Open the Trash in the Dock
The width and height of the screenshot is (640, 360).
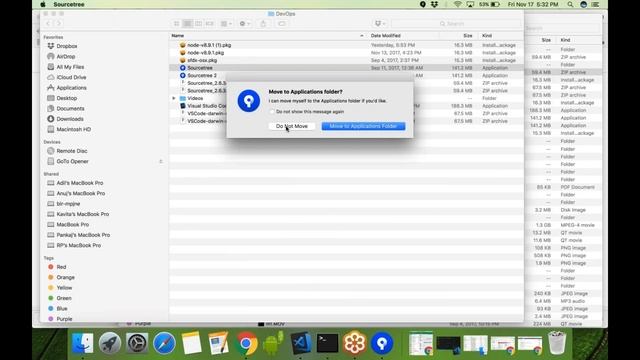point(557,343)
